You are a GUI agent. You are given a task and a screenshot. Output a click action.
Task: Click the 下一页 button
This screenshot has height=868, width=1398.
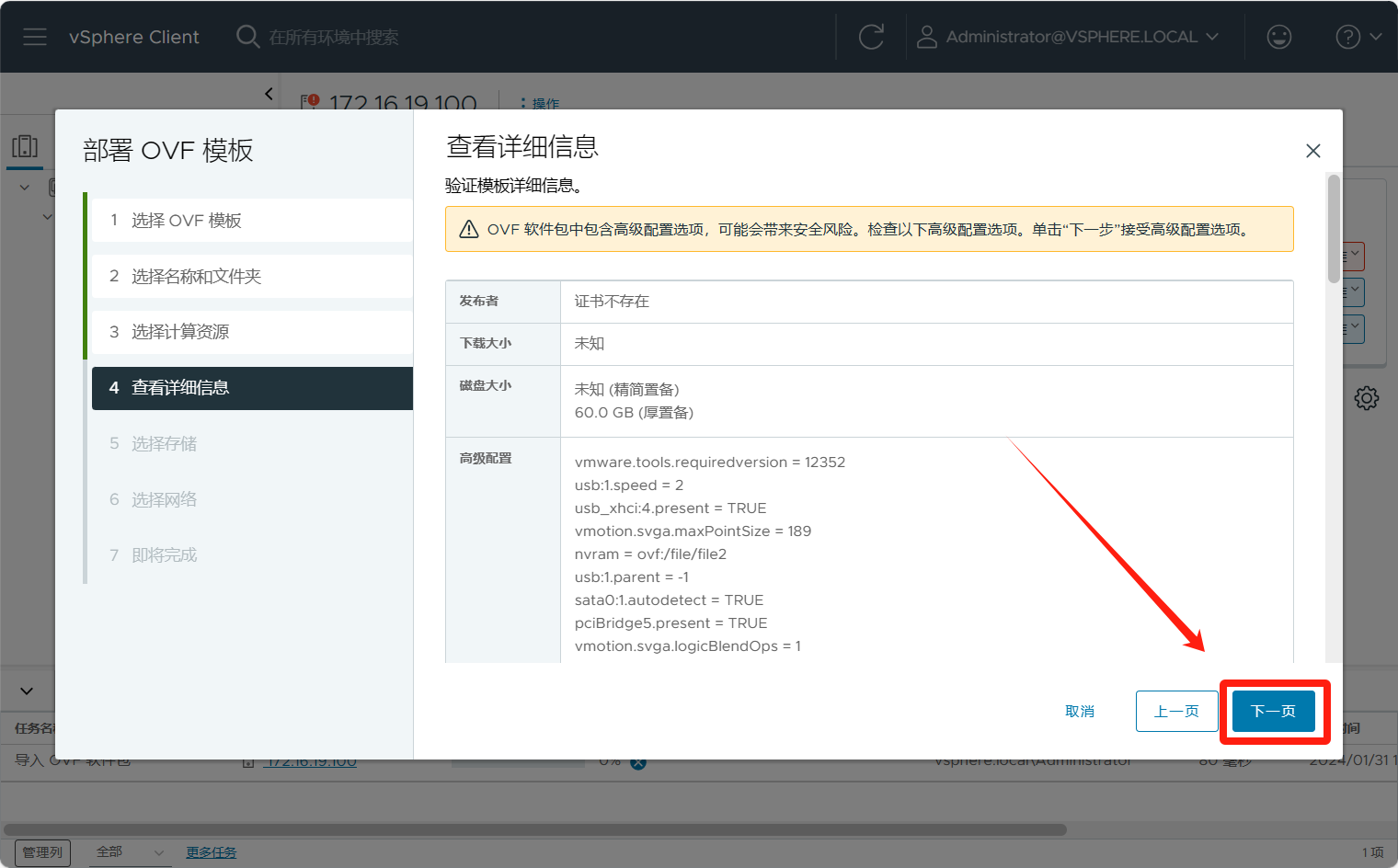[1273, 712]
